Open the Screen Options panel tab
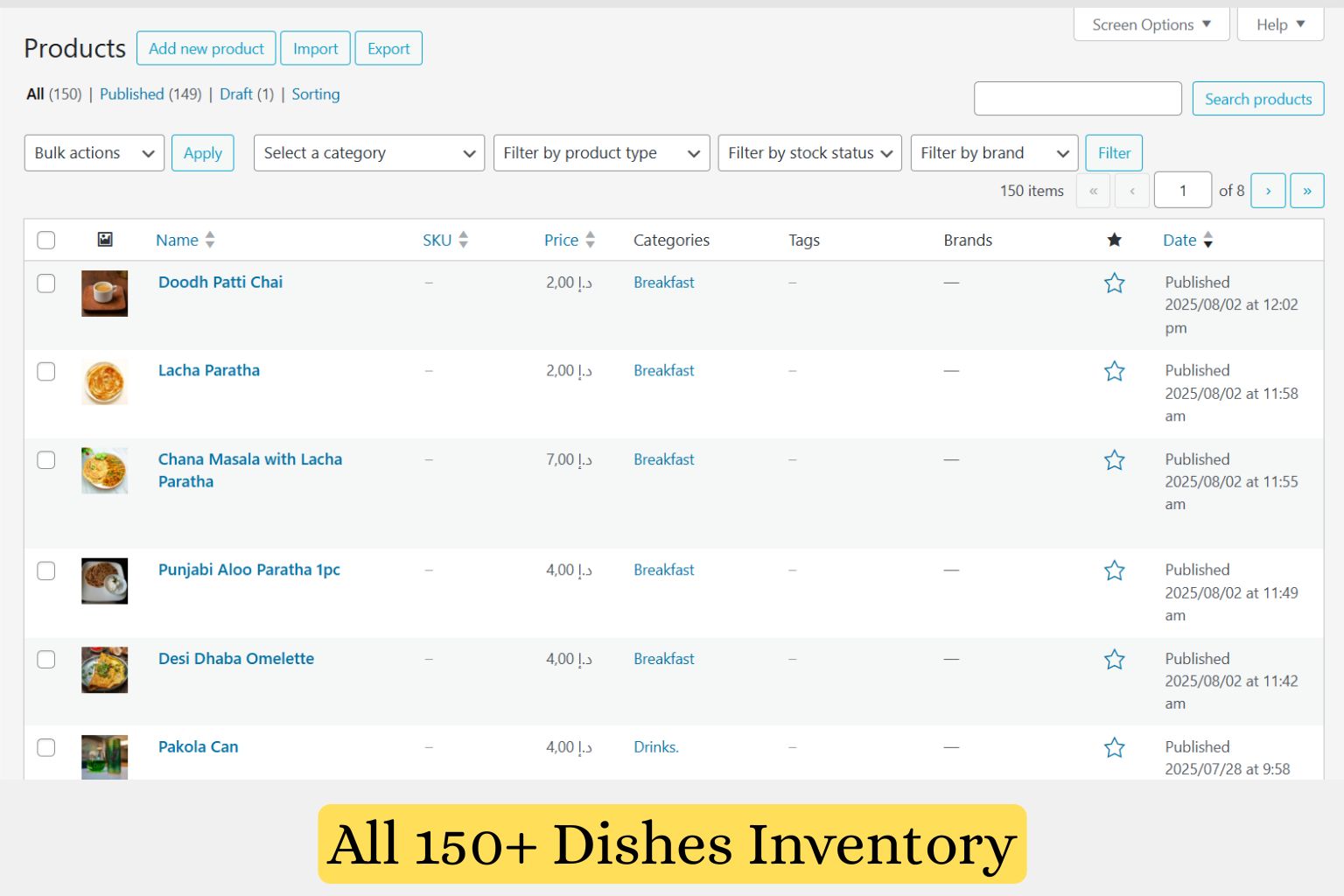Image resolution: width=1344 pixels, height=896 pixels. pos(1151,24)
